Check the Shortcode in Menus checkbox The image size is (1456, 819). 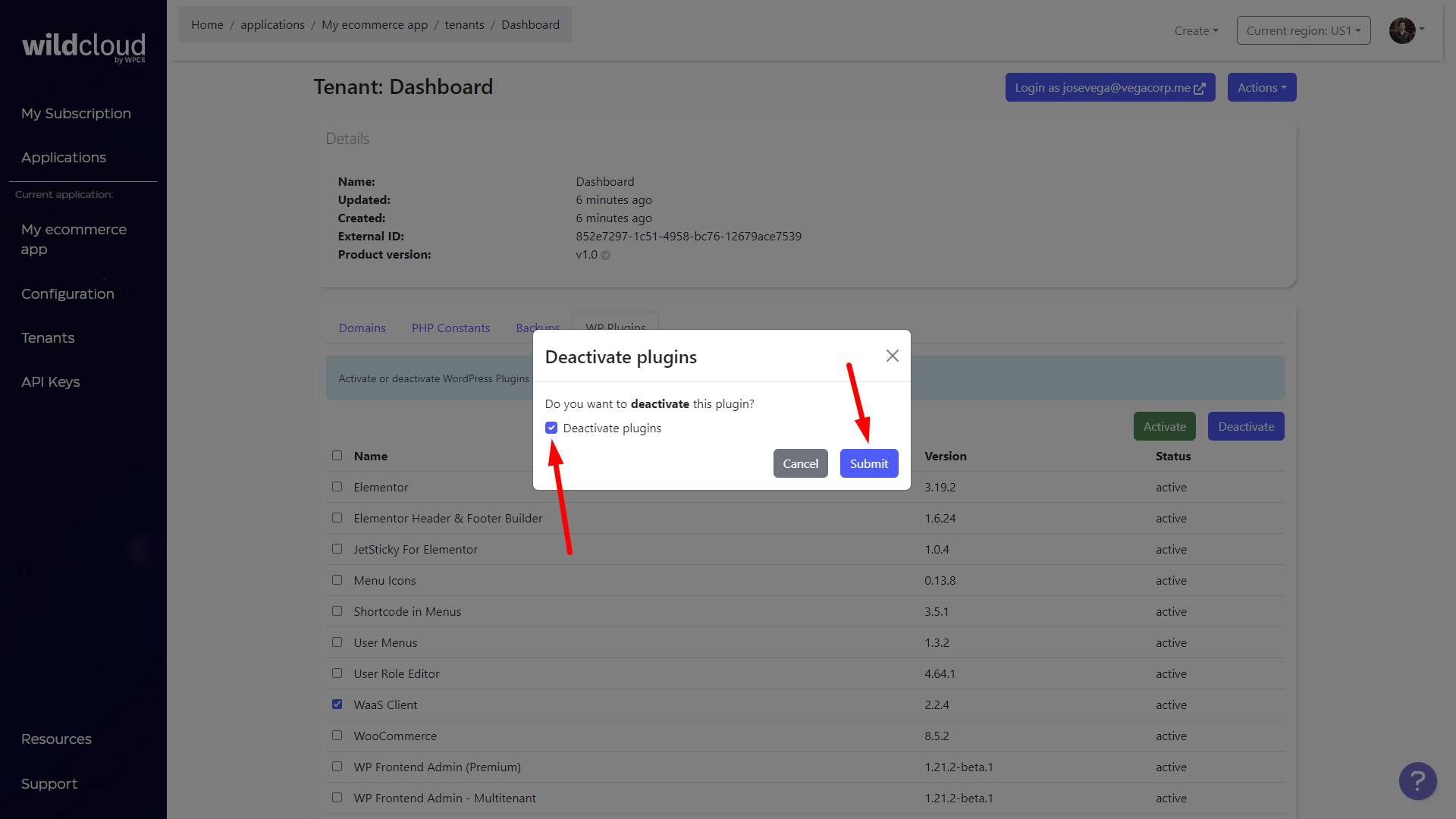coord(337,611)
